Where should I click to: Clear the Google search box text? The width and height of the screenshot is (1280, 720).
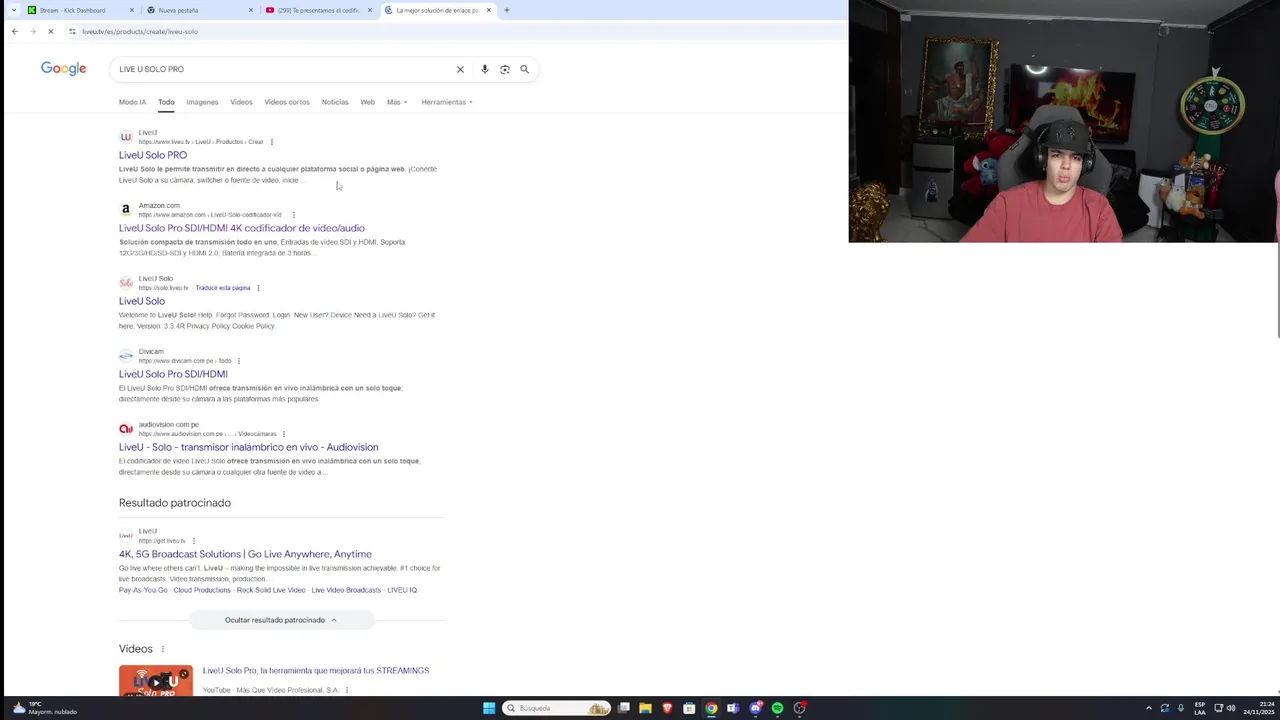pyautogui.click(x=460, y=69)
